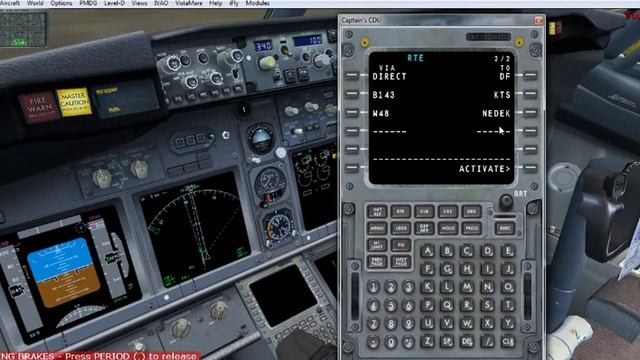Click the standby attitude indicator

(x=261, y=139)
